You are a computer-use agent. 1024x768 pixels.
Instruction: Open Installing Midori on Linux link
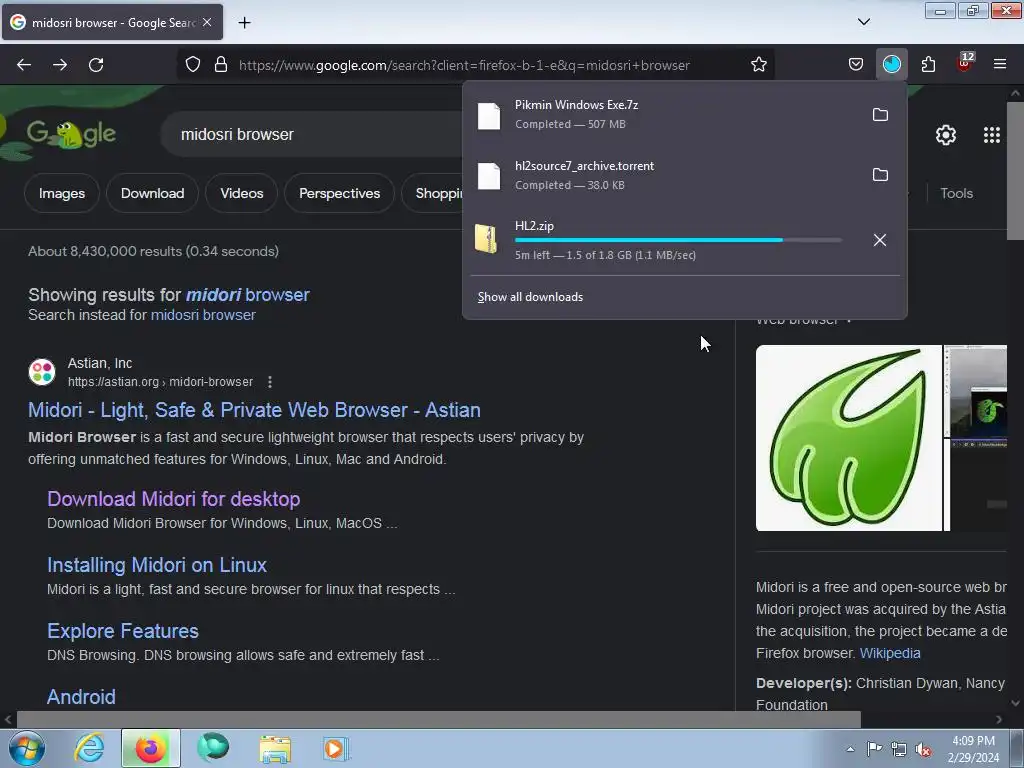point(157,565)
